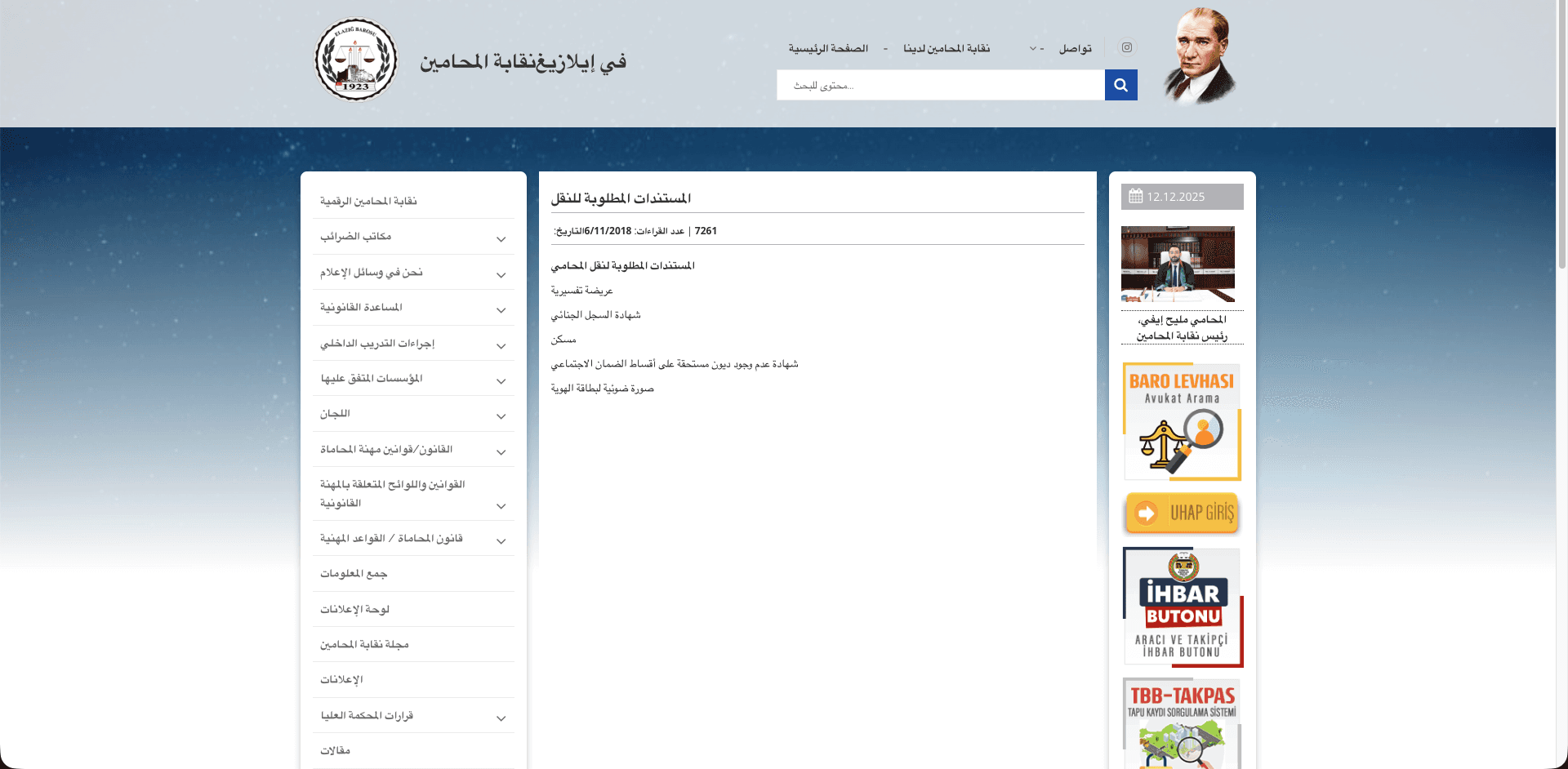1568x769 pixels.
Task: Open the TBB-TAKPAS banner
Action: point(1182,723)
